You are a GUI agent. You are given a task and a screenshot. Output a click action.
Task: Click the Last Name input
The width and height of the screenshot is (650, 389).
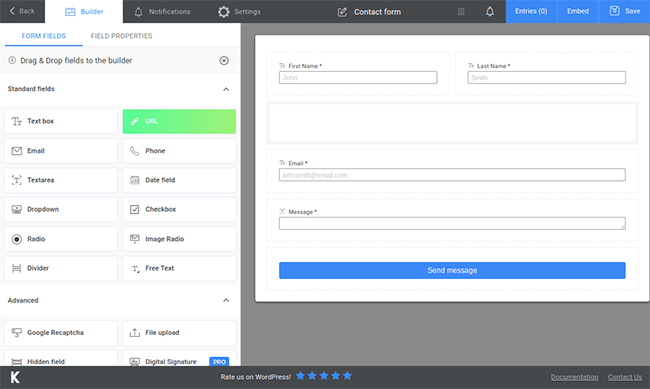click(x=546, y=78)
